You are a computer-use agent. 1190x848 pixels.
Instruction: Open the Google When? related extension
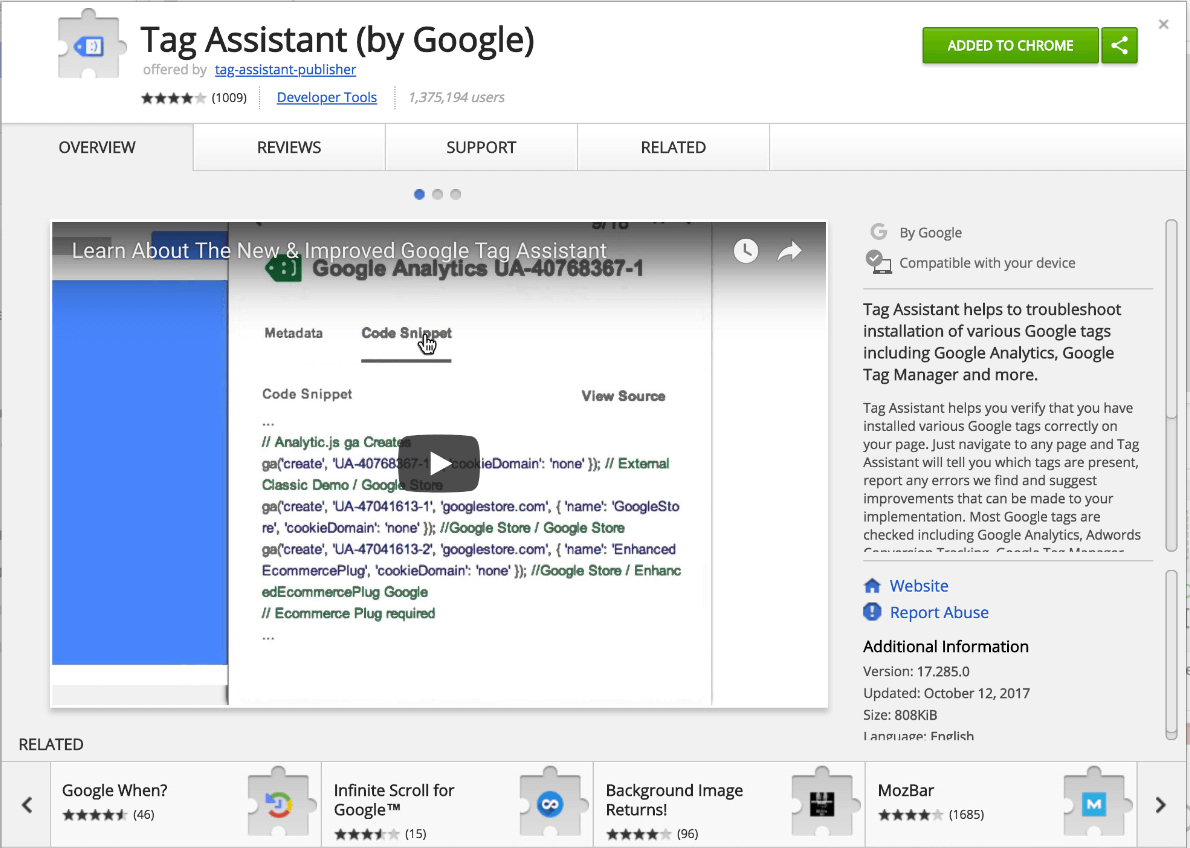(x=185, y=804)
